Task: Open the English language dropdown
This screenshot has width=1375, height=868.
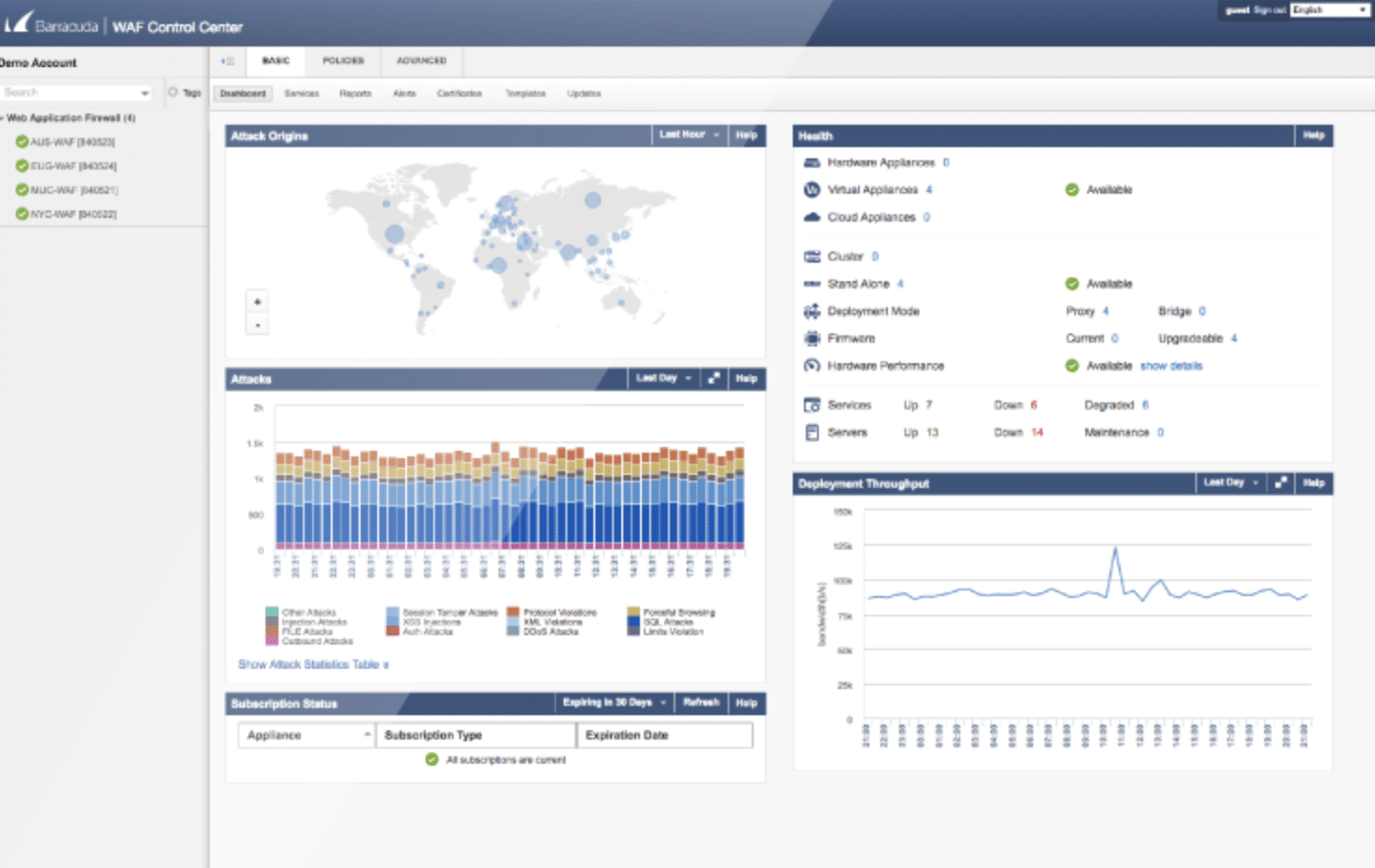Action: pyautogui.click(x=1328, y=10)
